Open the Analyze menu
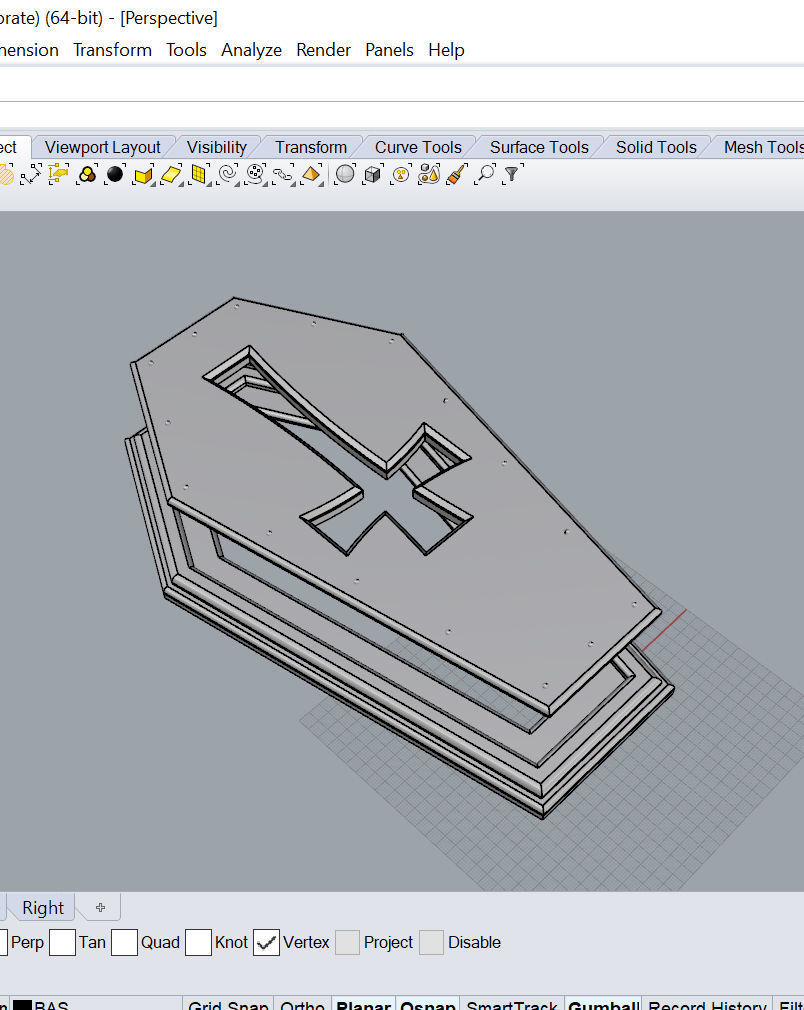This screenshot has width=804, height=1010. pos(251,50)
